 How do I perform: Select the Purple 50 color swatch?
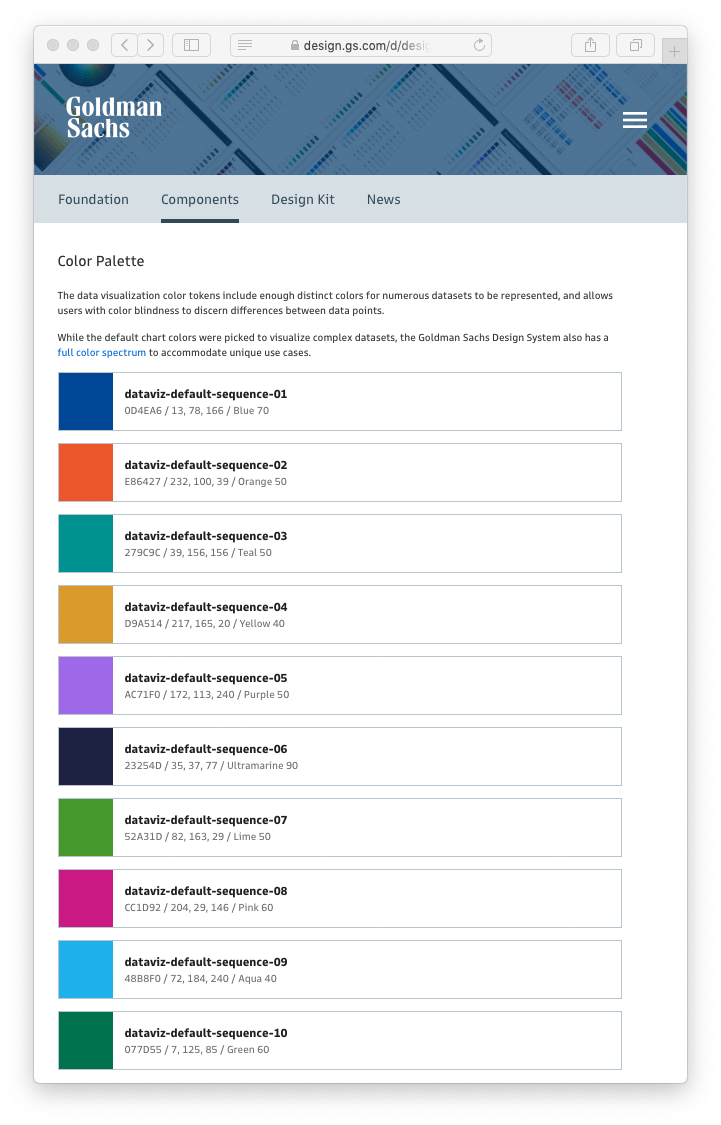tap(86, 685)
